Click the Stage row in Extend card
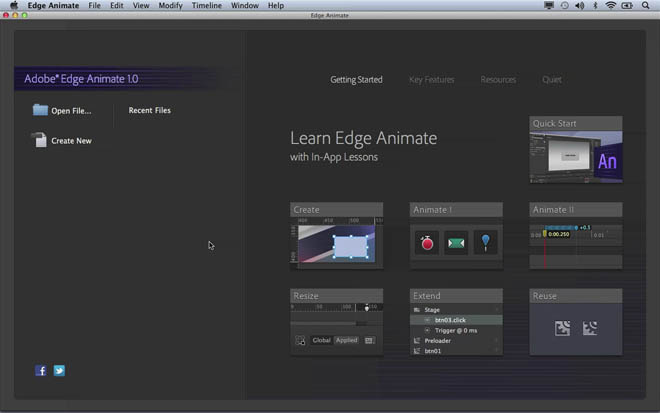This screenshot has height=413, width=660. (x=456, y=310)
